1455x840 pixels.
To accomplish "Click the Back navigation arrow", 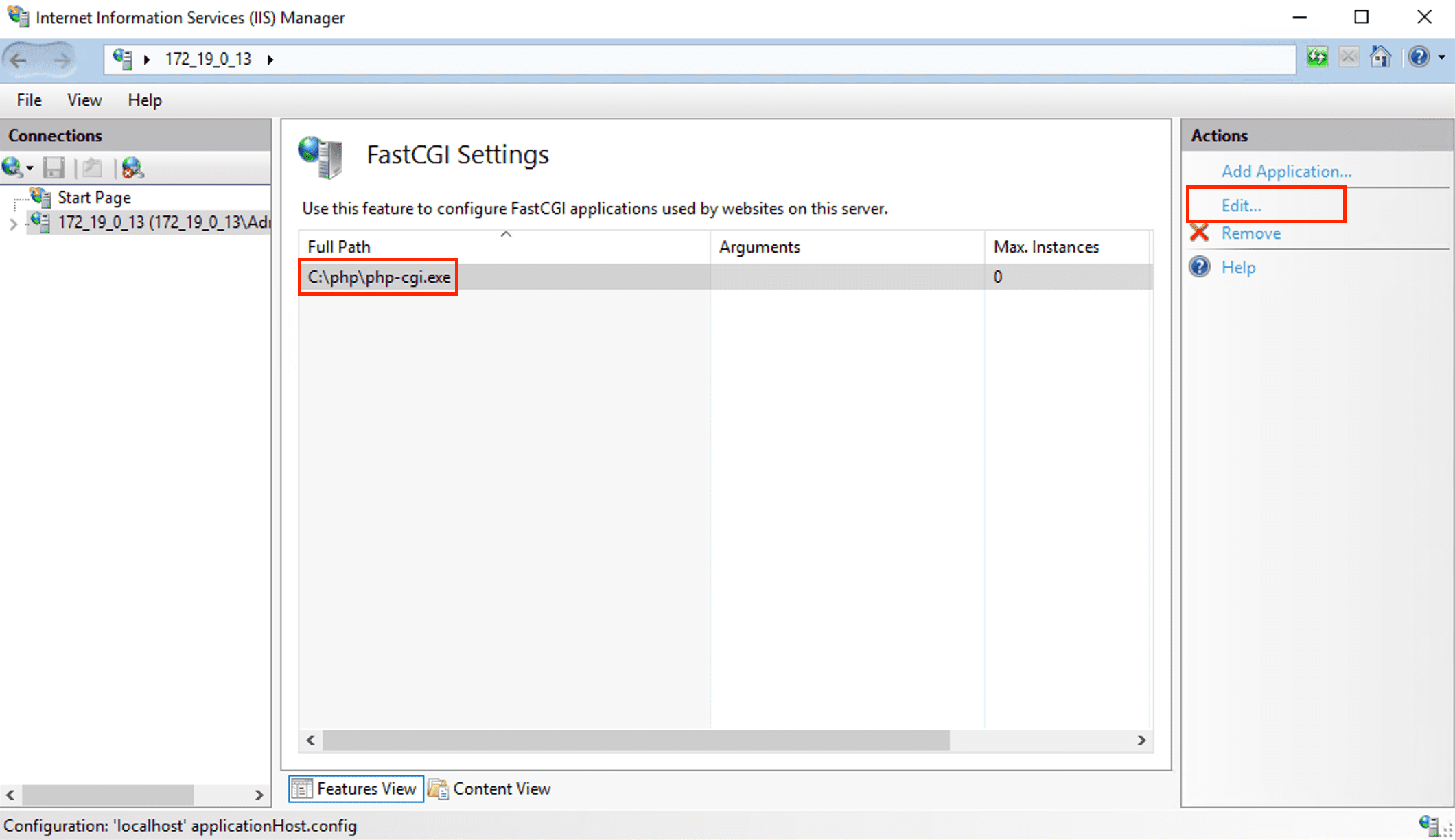I will tap(19, 60).
